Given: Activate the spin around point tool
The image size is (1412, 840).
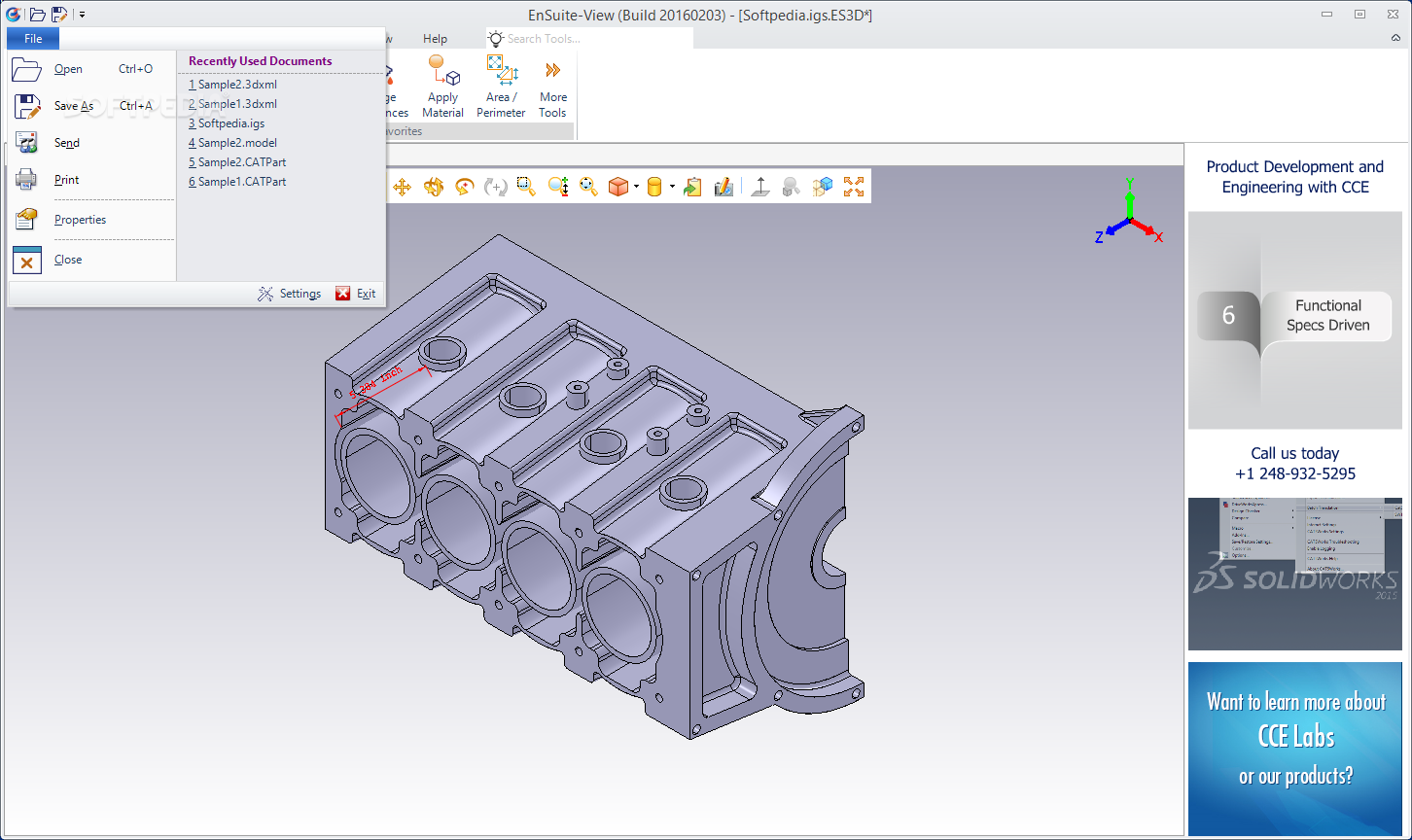Looking at the screenshot, I should [x=464, y=187].
